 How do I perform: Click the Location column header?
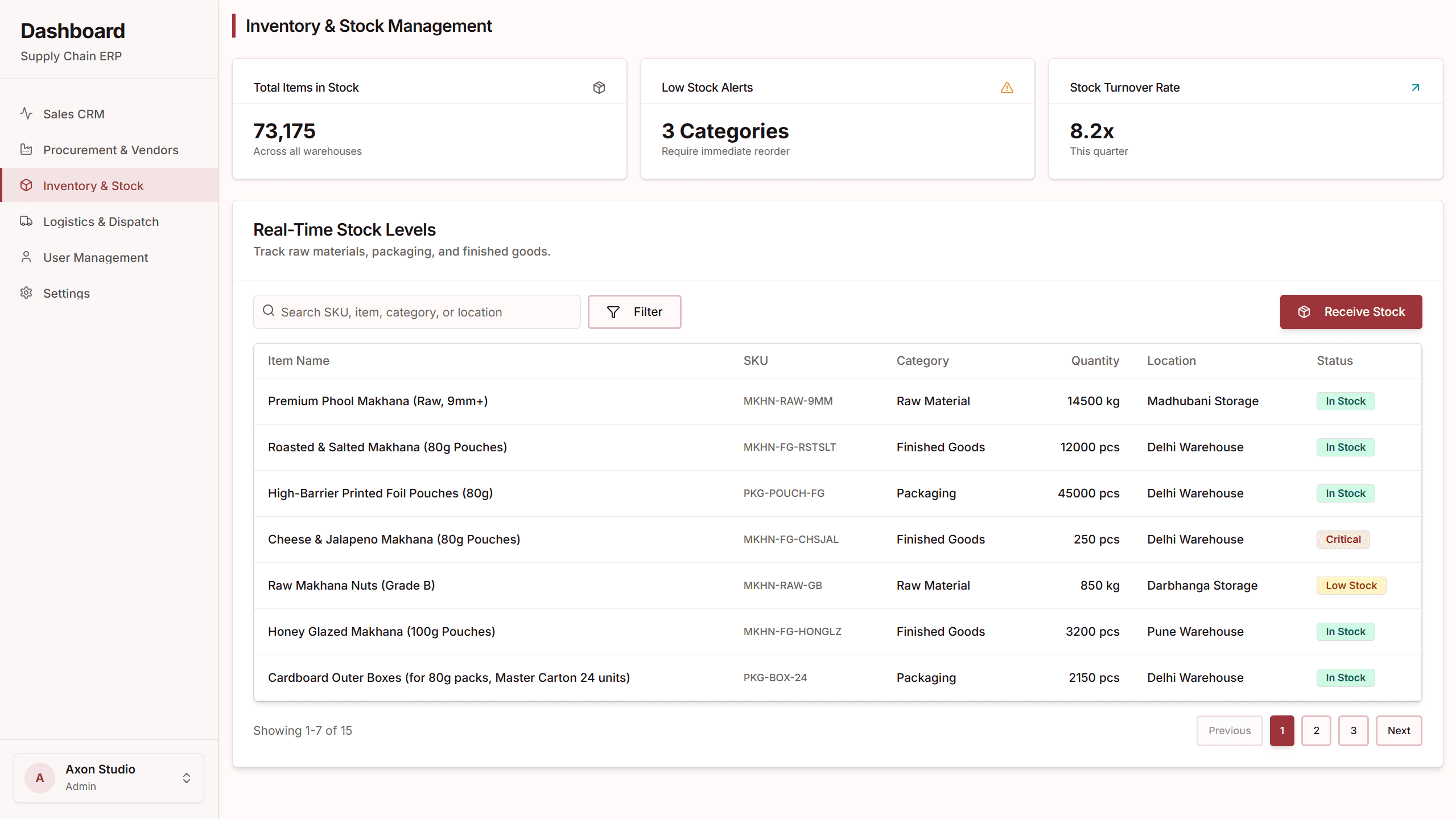click(1172, 361)
